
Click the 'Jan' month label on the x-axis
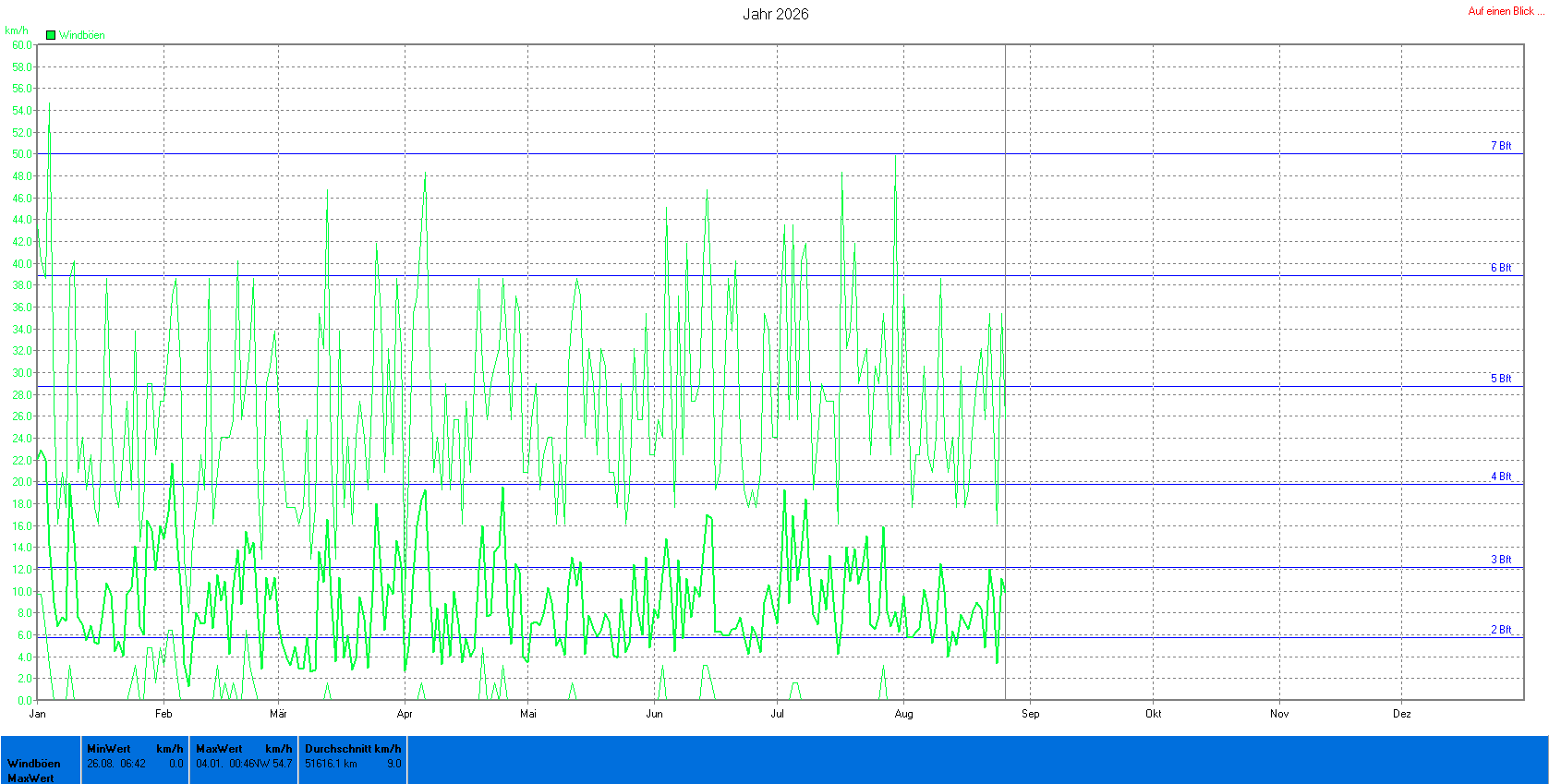click(x=38, y=714)
